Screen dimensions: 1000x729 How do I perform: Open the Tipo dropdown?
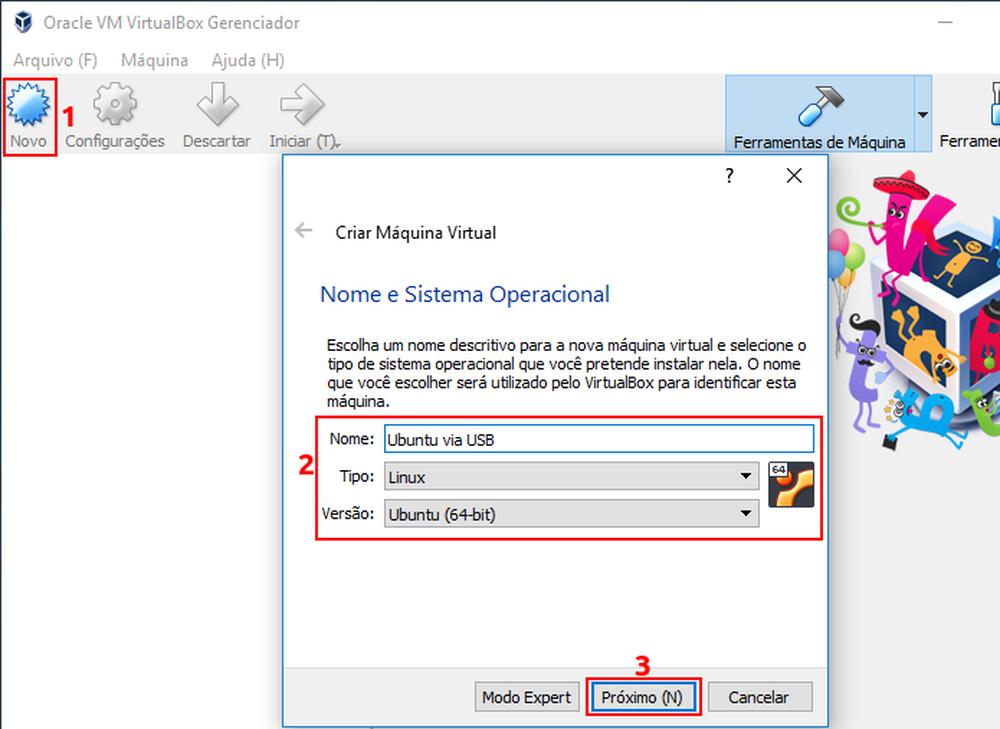(x=744, y=476)
